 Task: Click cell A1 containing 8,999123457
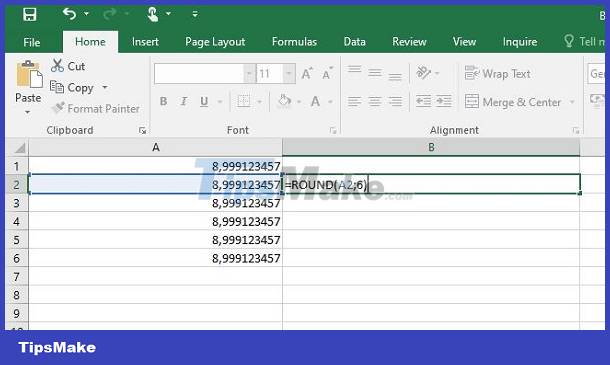156,166
